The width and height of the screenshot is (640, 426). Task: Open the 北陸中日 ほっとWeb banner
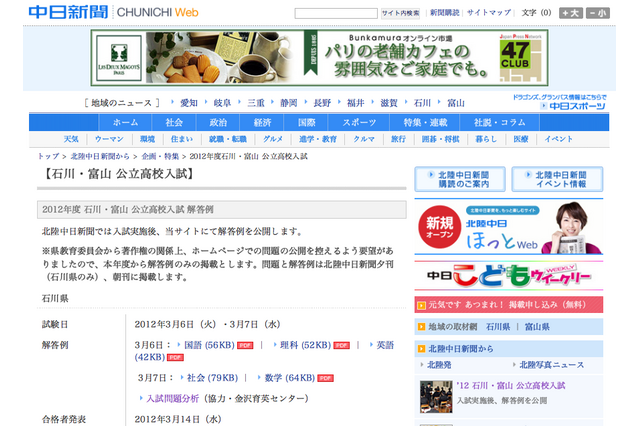[x=509, y=227]
